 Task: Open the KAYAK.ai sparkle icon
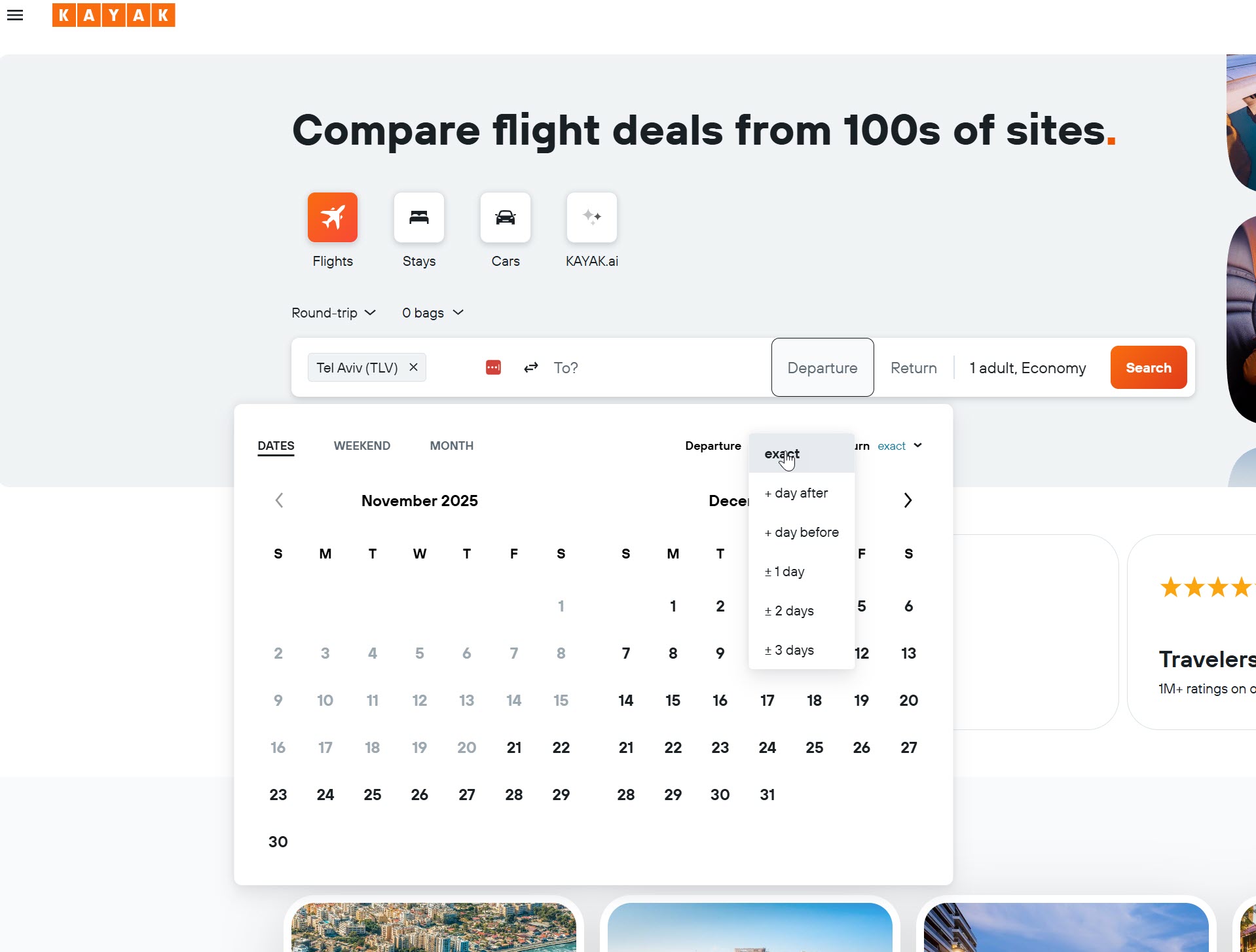point(592,217)
